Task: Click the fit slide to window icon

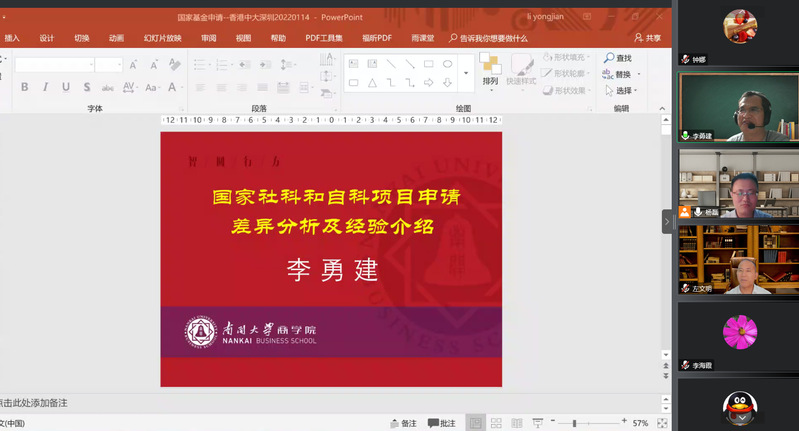Action: tap(662, 423)
